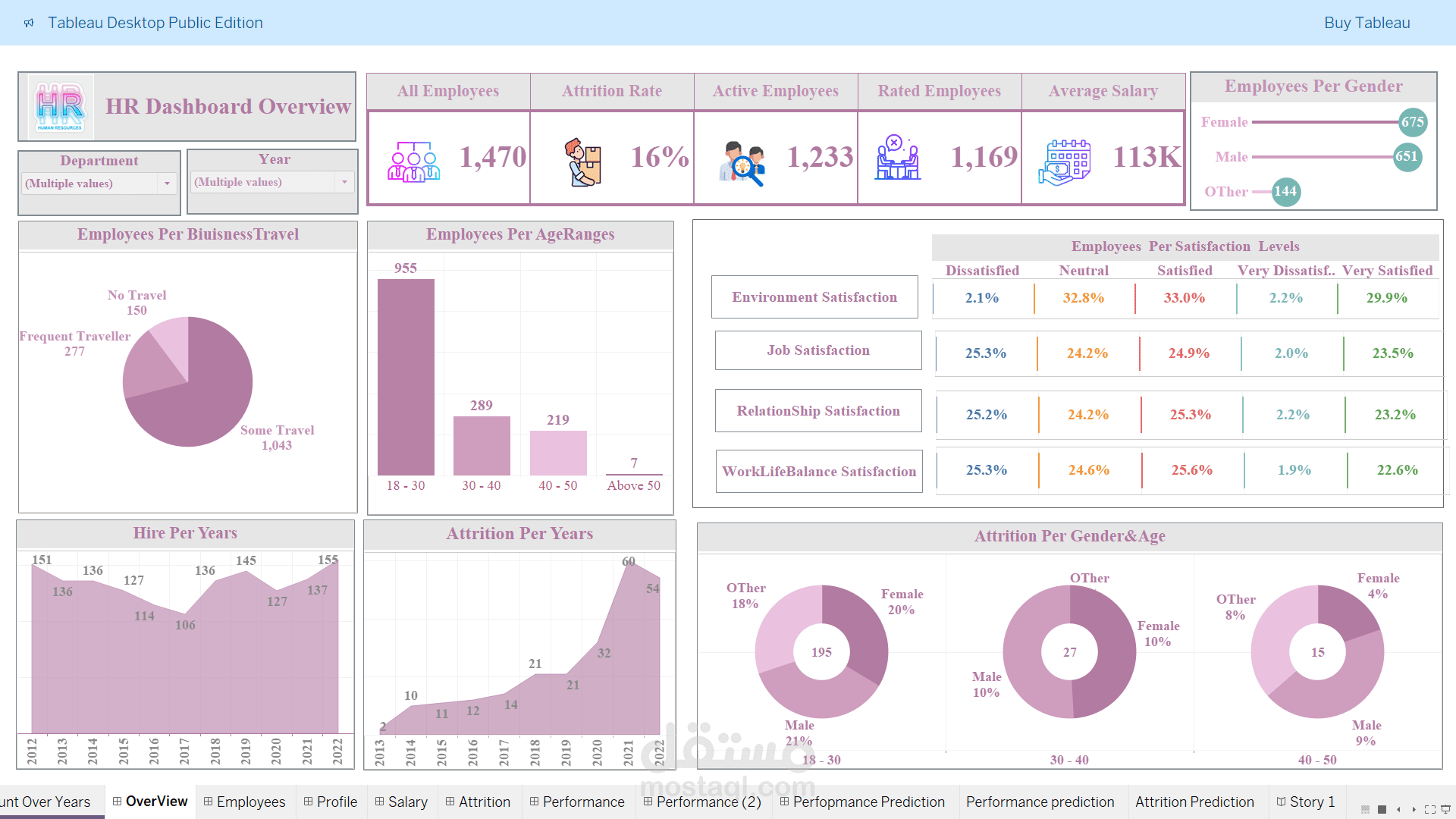Click the HR Dashboard Overview title
The image size is (1456, 819).
point(228,106)
